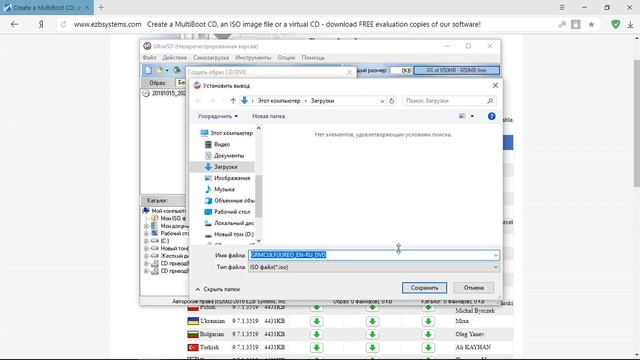The height and width of the screenshot is (360, 640).
Task: Click first download arrow in Turkish row
Action: click(x=316, y=347)
